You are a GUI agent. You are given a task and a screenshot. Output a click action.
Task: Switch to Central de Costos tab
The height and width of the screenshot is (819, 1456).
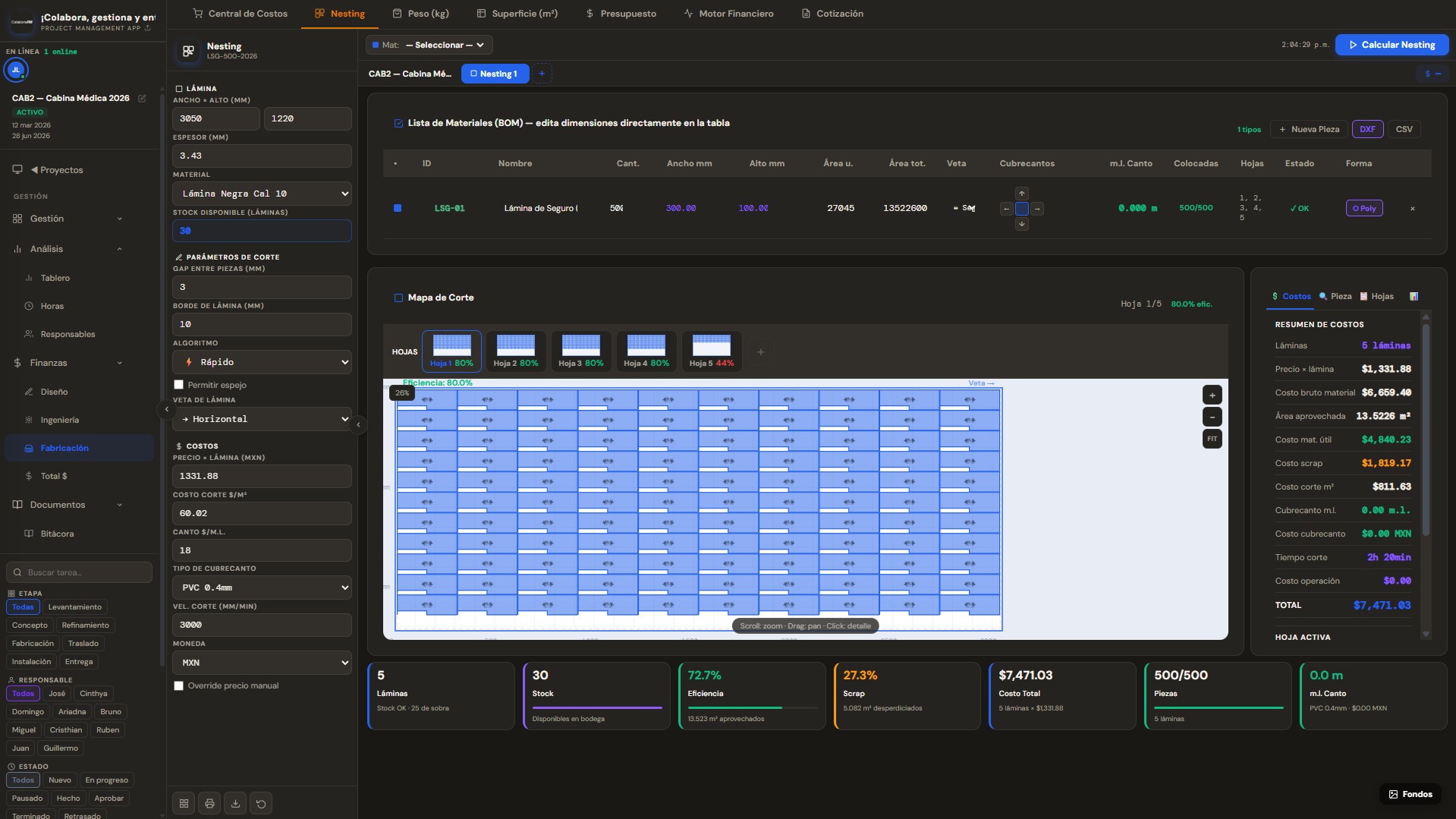coord(240,14)
